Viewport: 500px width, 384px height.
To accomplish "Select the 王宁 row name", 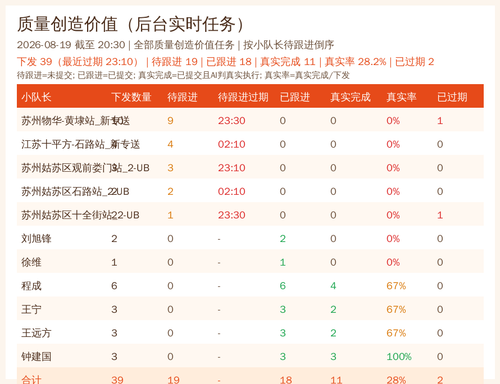I will click(x=31, y=309).
